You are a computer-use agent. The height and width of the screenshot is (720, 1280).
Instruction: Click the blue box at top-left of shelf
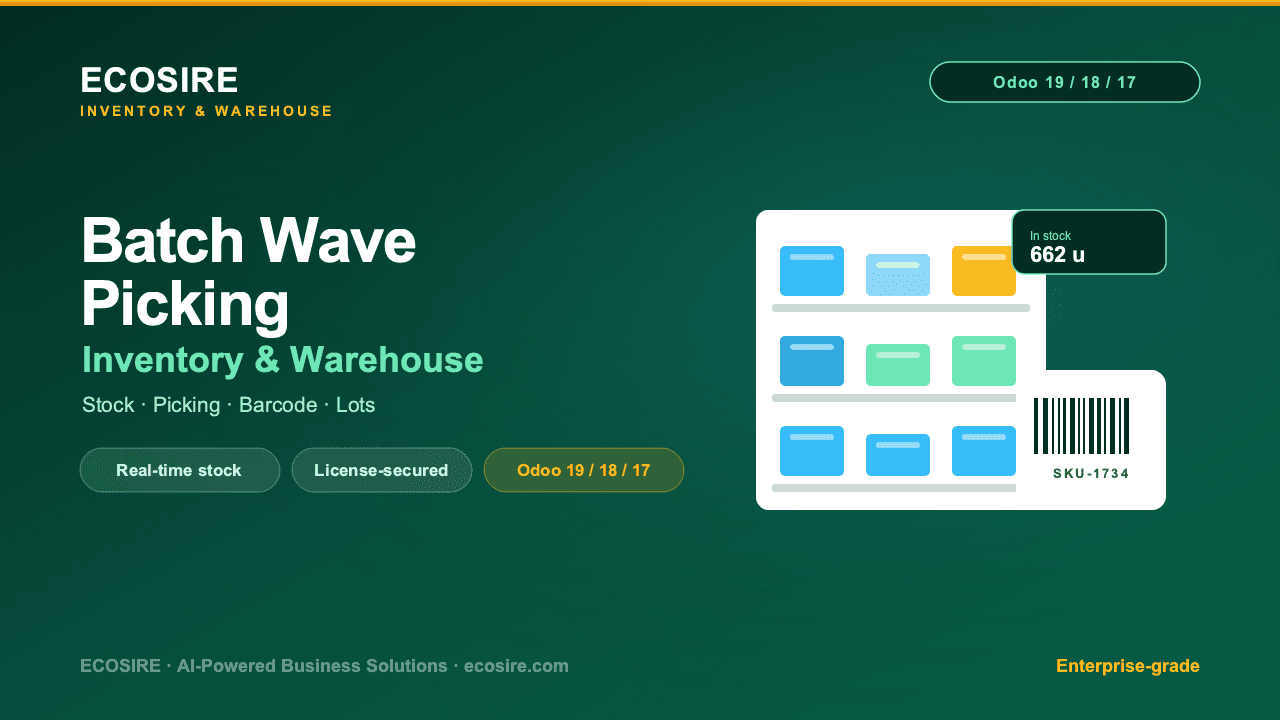click(812, 271)
